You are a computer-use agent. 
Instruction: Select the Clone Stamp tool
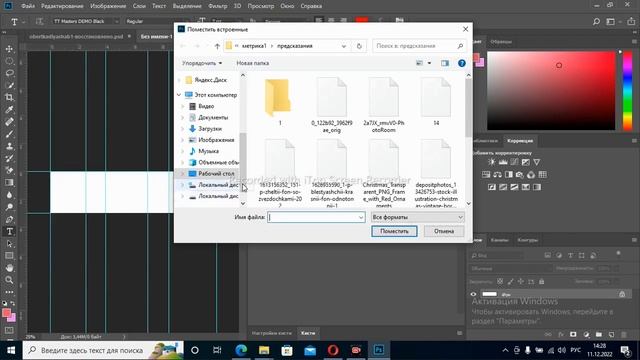9,146
